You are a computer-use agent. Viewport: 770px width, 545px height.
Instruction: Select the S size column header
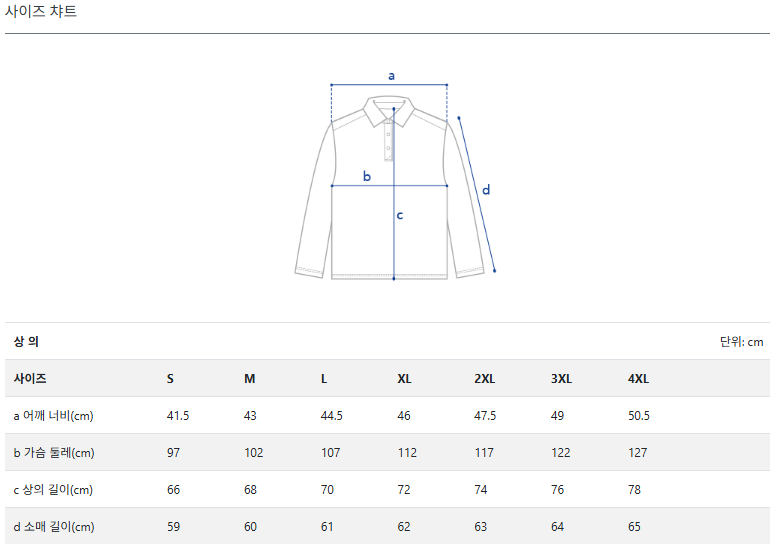pos(170,379)
